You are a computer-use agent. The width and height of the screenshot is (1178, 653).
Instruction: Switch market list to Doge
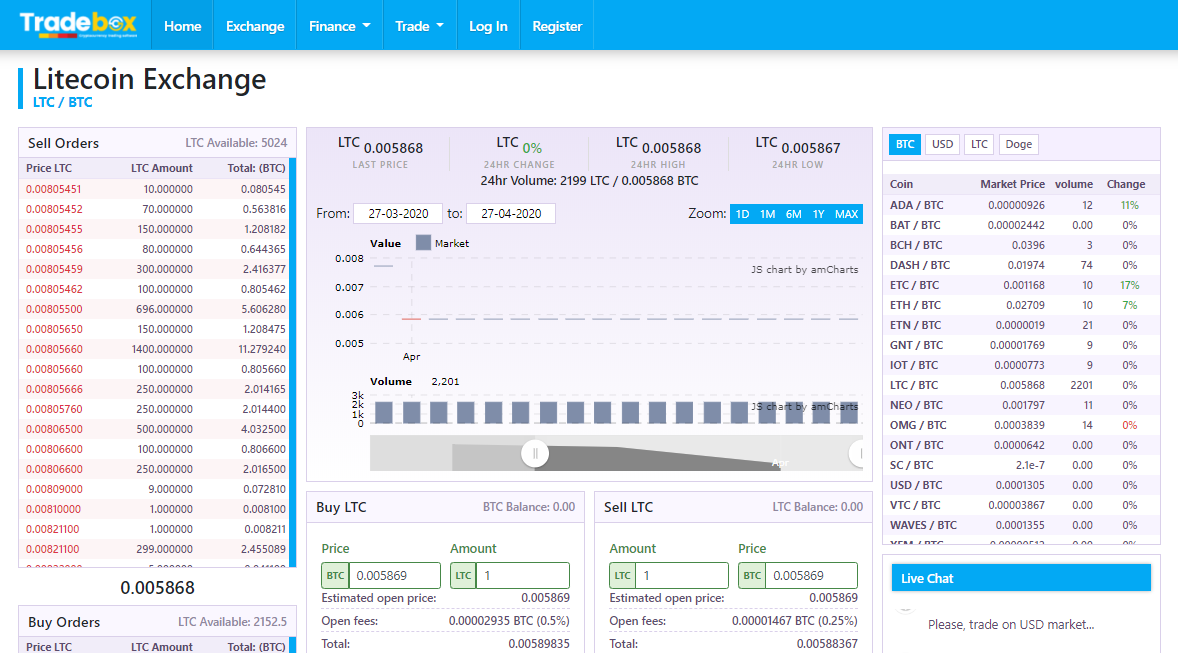pyautogui.click(x=1018, y=144)
